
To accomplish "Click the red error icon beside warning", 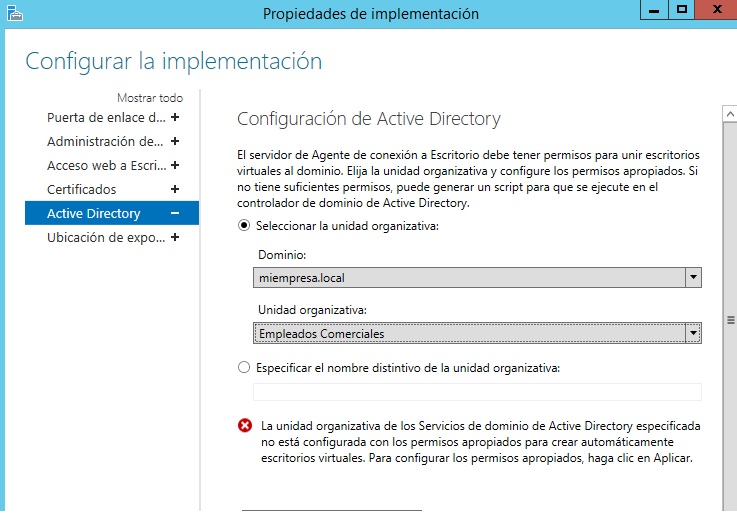I will click(245, 426).
